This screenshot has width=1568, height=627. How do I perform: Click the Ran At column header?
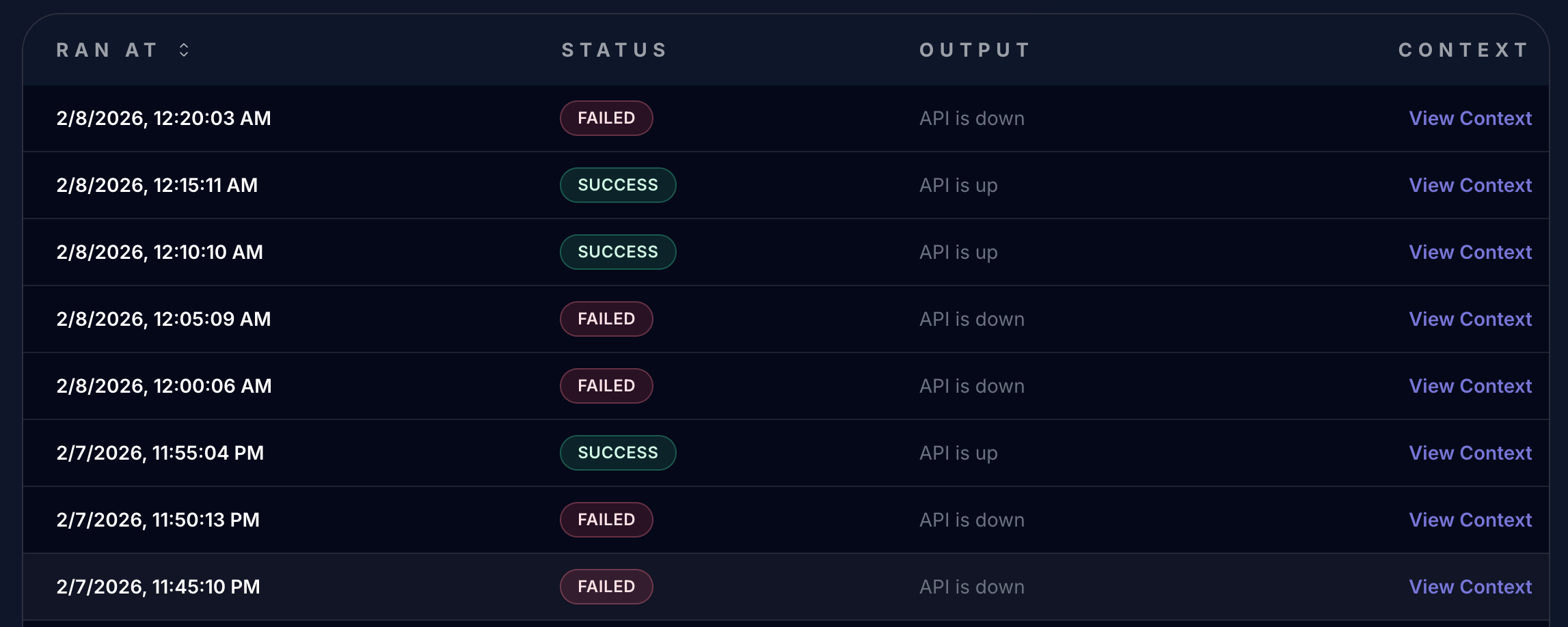click(x=107, y=50)
